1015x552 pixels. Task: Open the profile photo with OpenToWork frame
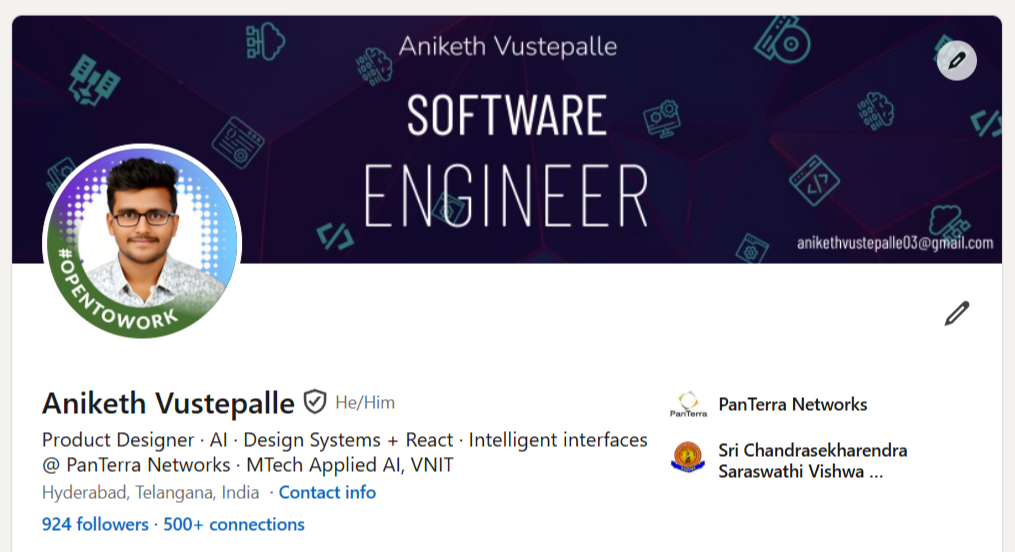142,241
